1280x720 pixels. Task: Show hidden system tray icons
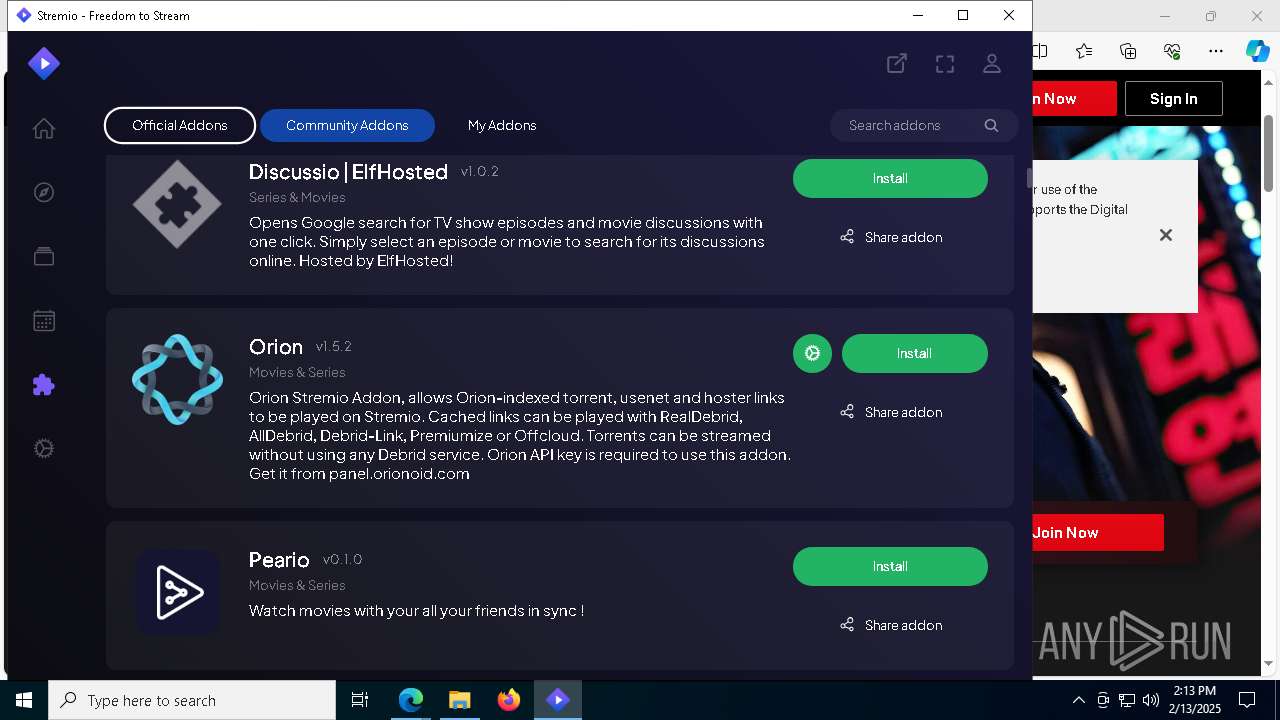tap(1078, 700)
